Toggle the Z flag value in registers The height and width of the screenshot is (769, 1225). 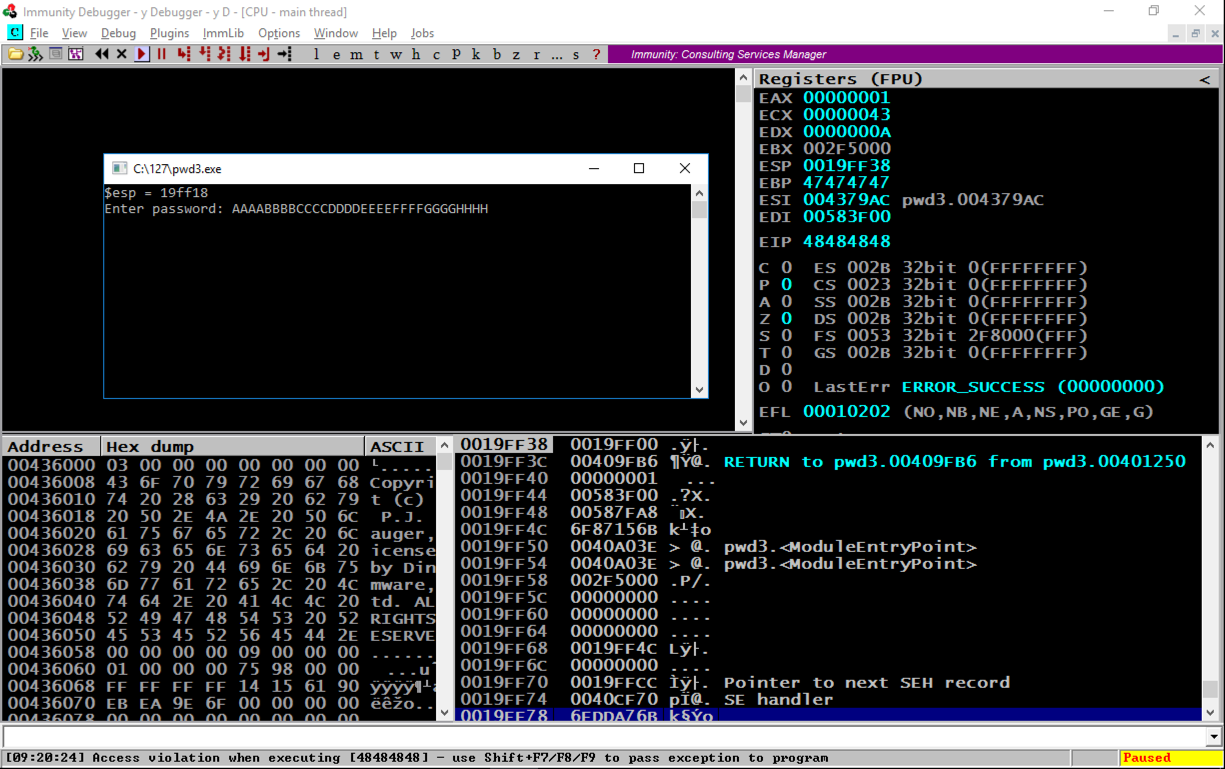(786, 319)
